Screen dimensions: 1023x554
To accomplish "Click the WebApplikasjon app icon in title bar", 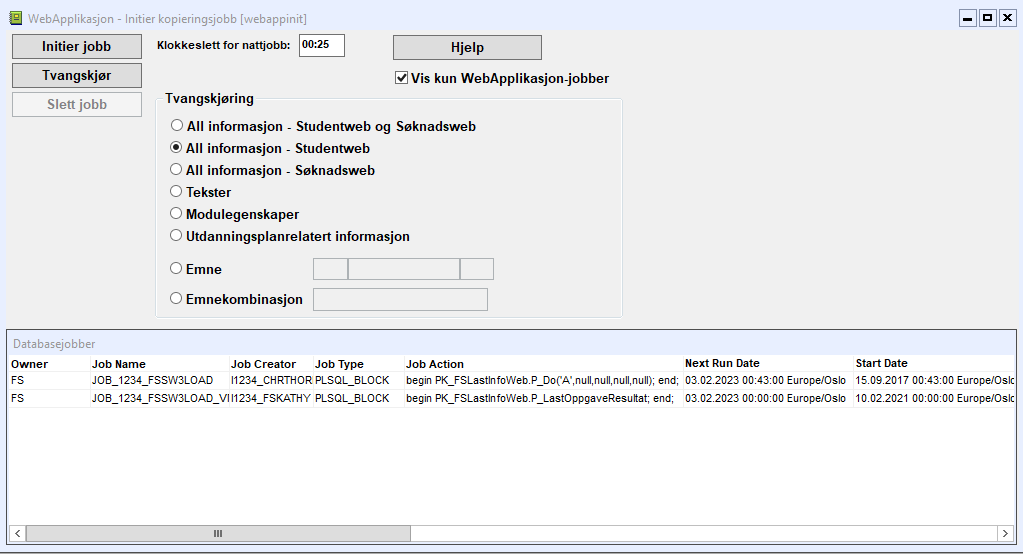I will pos(16,18).
